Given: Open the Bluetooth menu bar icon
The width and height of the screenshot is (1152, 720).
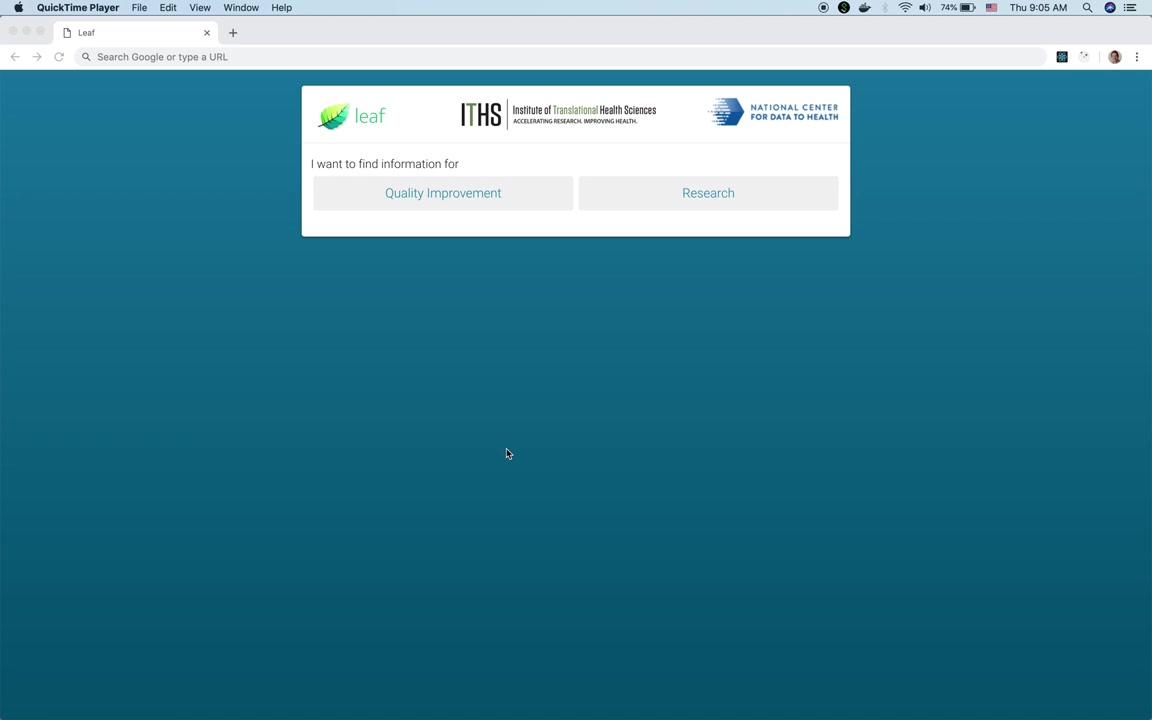Looking at the screenshot, I should coord(885,7).
